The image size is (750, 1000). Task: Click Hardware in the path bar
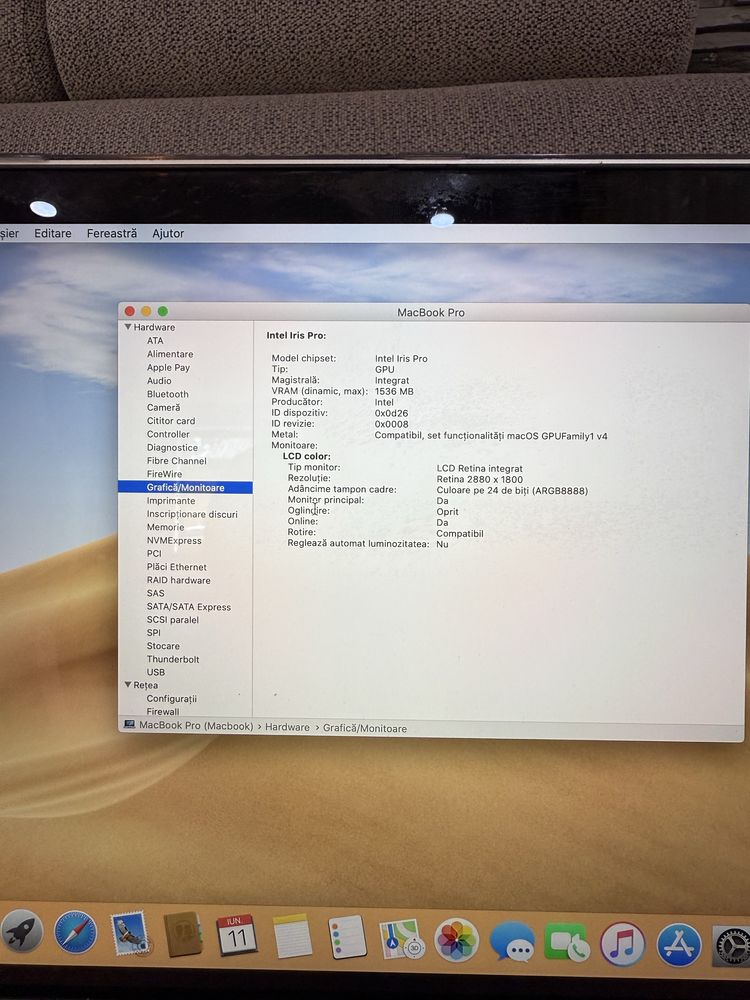[287, 727]
